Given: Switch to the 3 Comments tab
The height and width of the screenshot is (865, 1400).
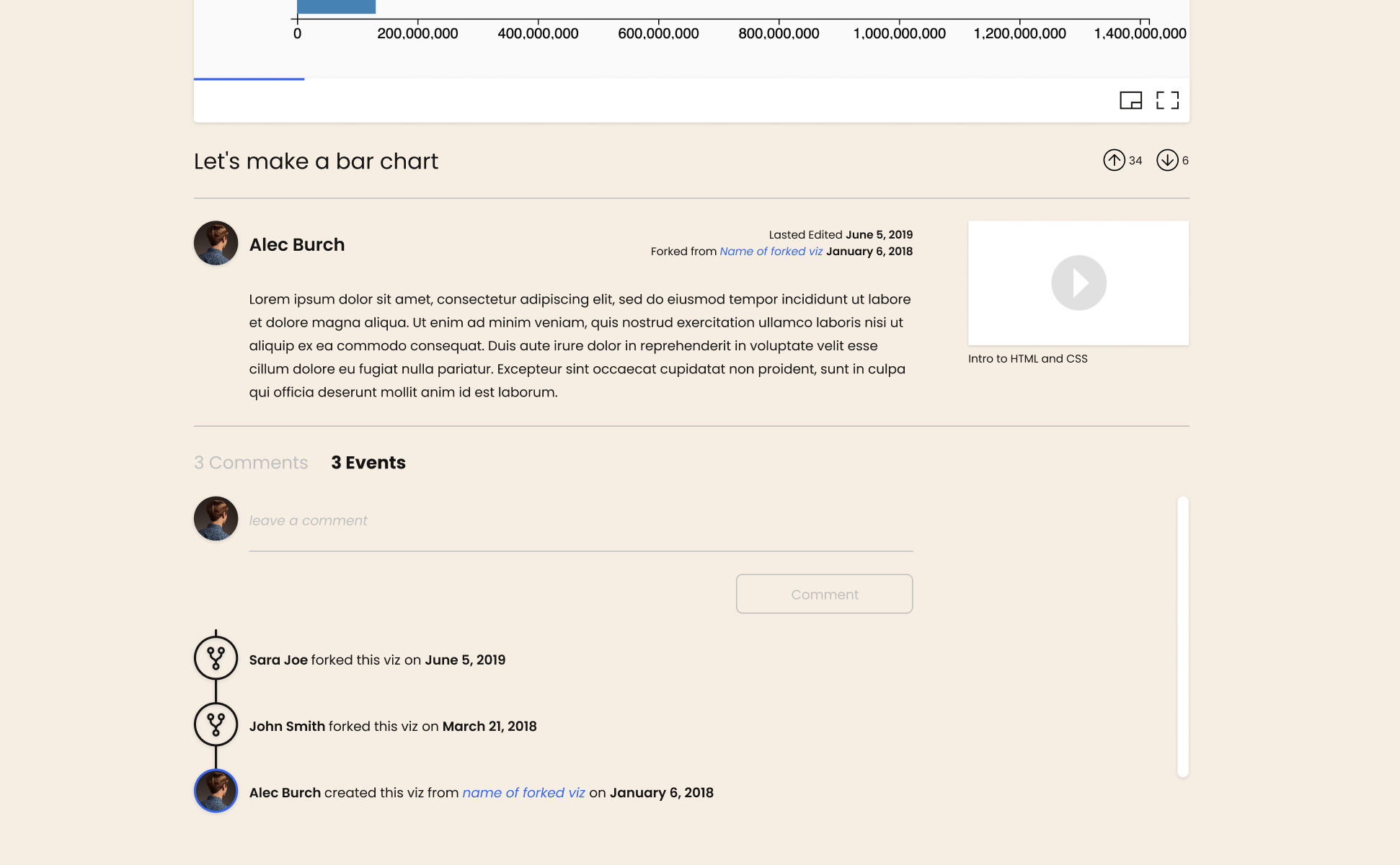Looking at the screenshot, I should point(250,463).
